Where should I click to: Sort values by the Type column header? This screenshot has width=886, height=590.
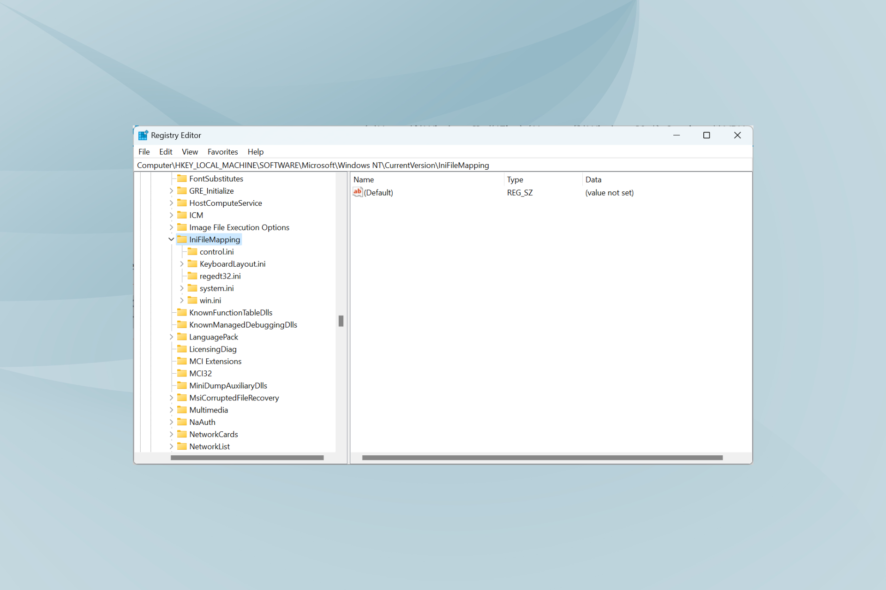tap(543, 180)
